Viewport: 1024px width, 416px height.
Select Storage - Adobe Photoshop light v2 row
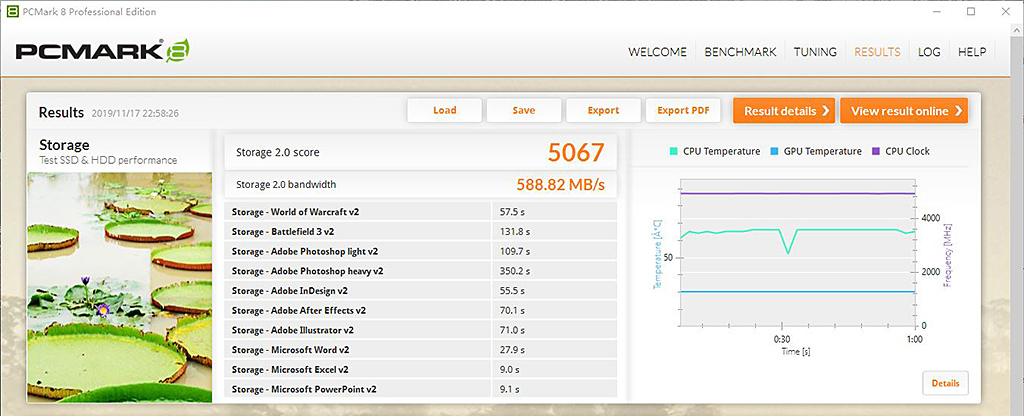tap(421, 251)
